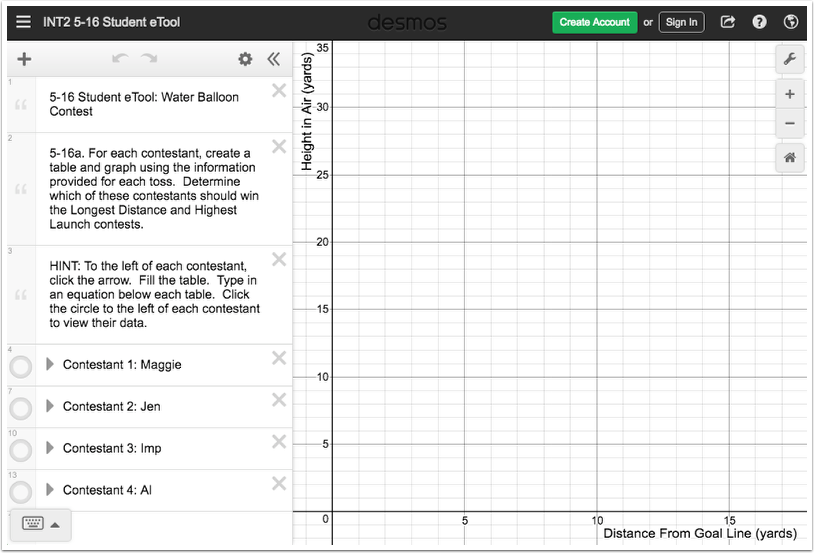Delete the HINT note
The width and height of the screenshot is (814, 553).
coord(279,259)
